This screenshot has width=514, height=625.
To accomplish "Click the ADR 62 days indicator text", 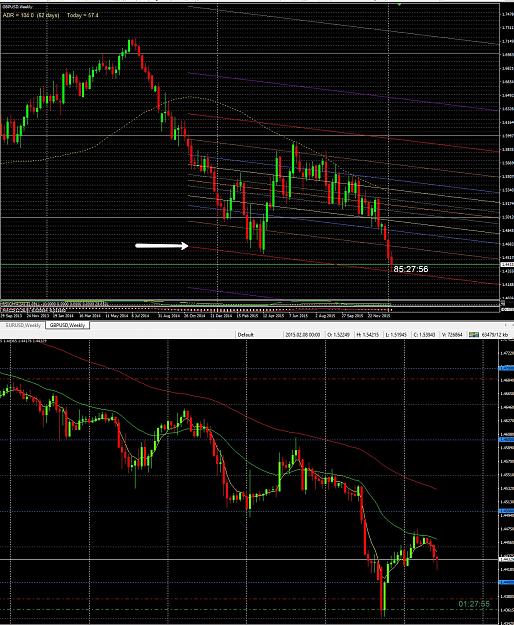I will pos(31,15).
